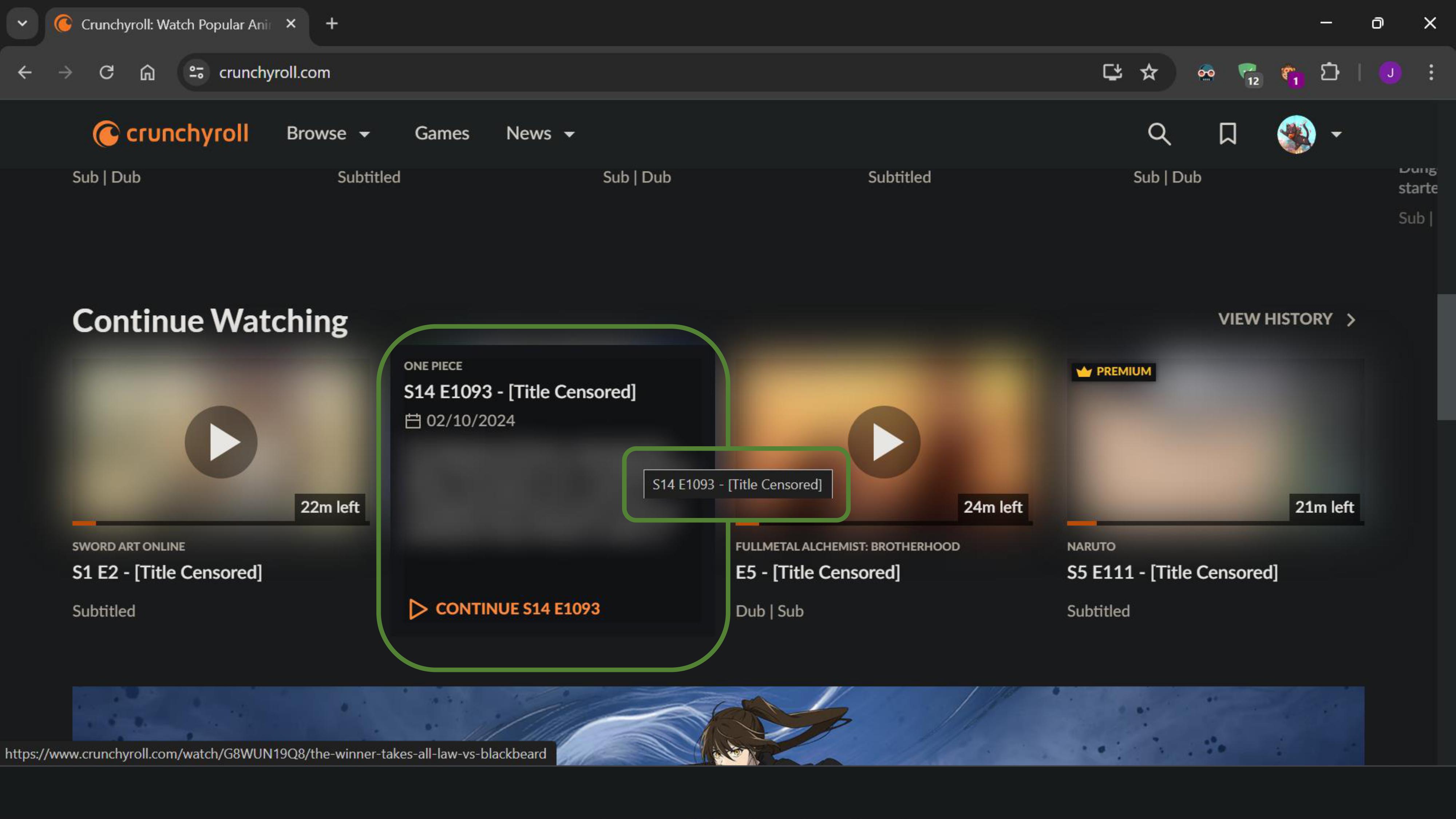Switch to the Crunchyroll browser tab
The image size is (1456, 819).
coord(175,24)
